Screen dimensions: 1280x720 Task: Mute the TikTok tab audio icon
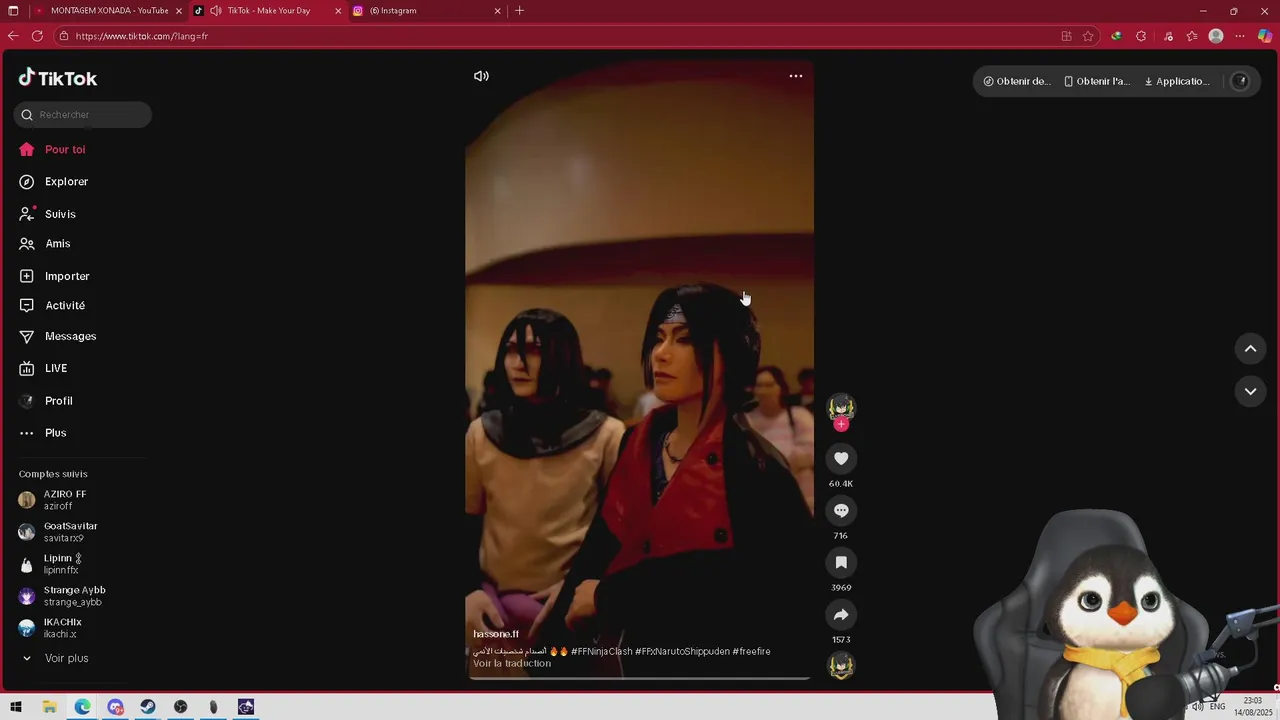tap(216, 11)
